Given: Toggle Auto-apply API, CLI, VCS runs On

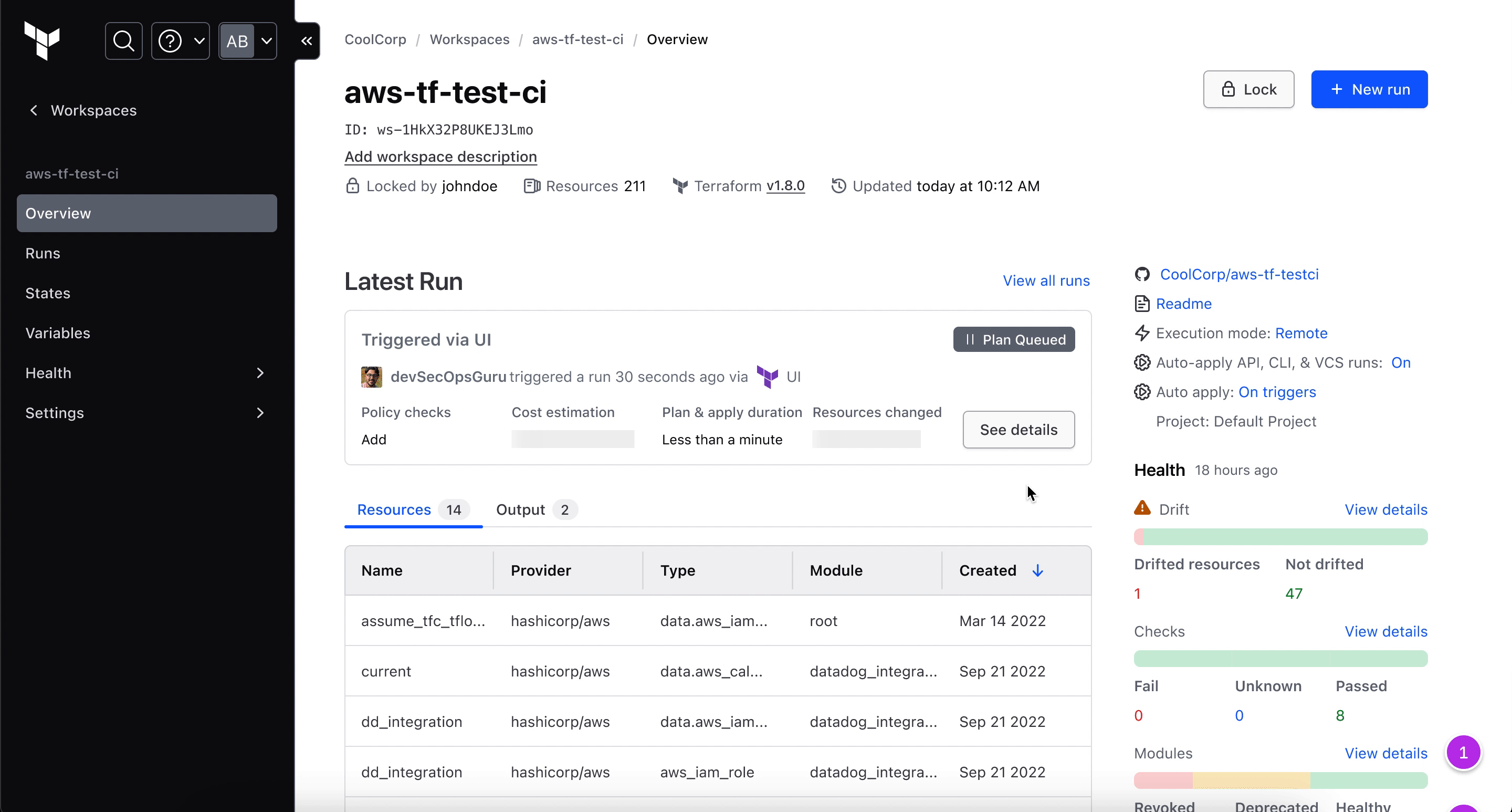Looking at the screenshot, I should tap(1401, 362).
